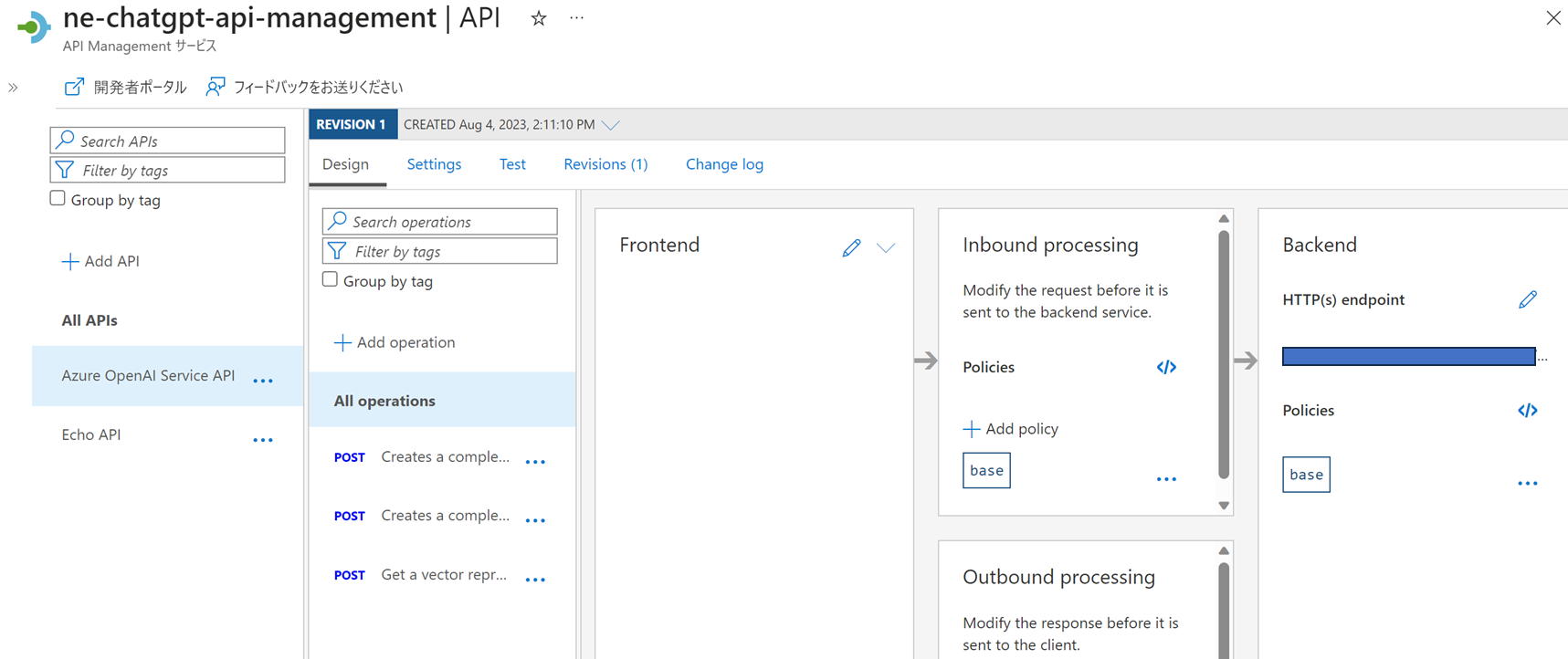This screenshot has width=1568, height=659.
Task: Open Azure OpenAI Service API ellipsis menu
Action: (x=263, y=381)
